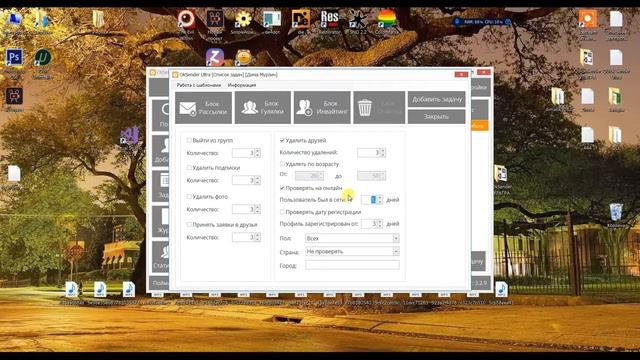This screenshot has height=360, width=640.
Task: Enable Проверять дату регистрации checkbox
Action: pos(282,212)
